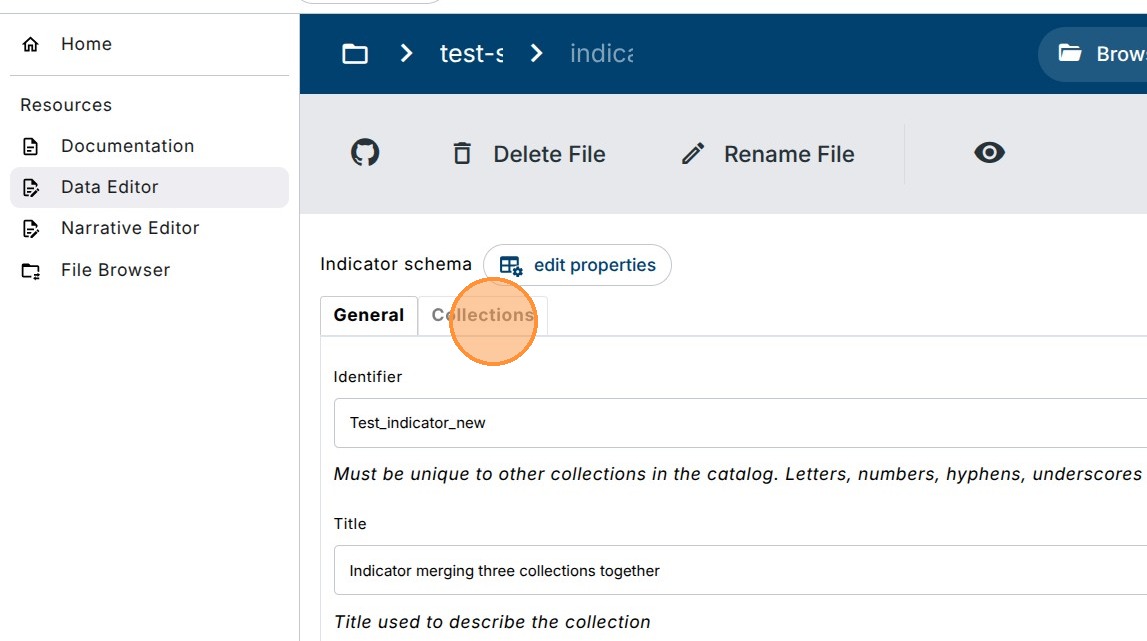Click the Title input field
The height and width of the screenshot is (641, 1147).
point(740,571)
